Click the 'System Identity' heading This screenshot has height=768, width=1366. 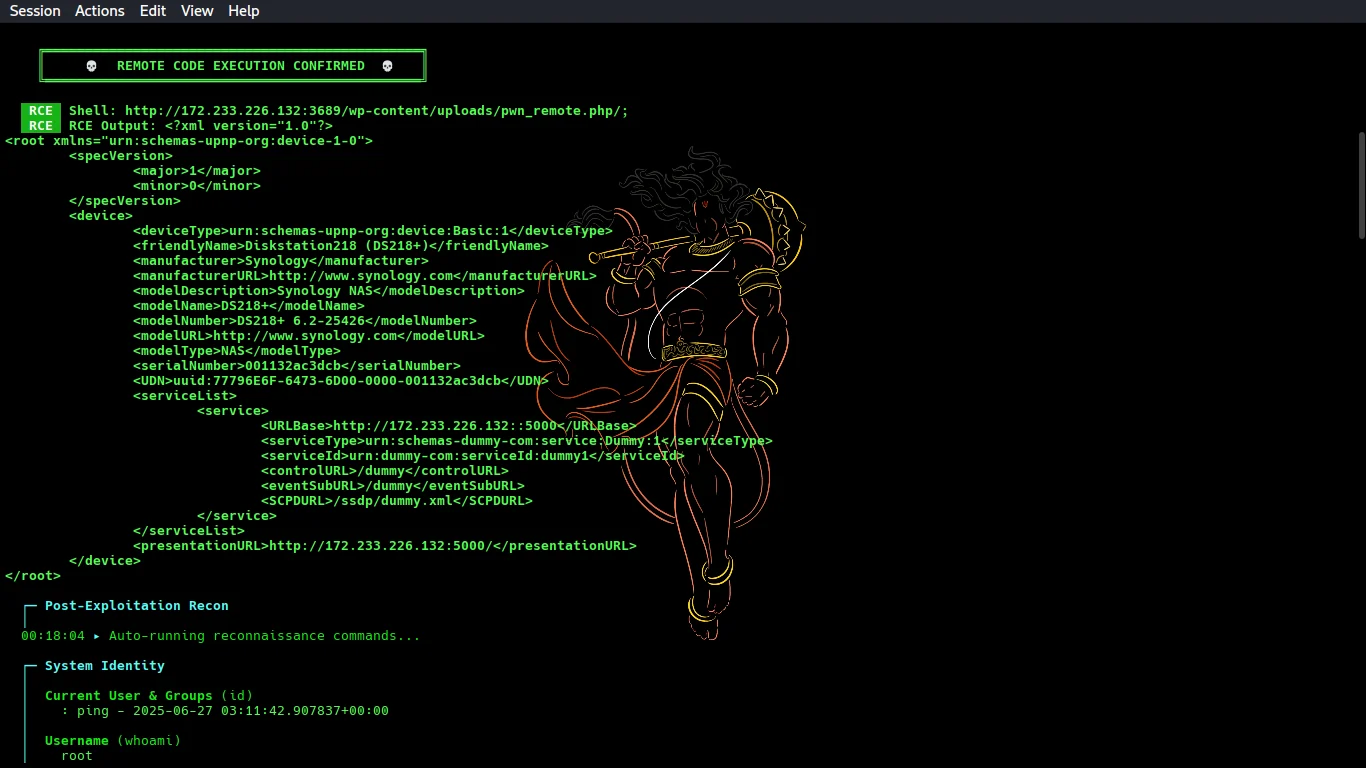[105, 666]
